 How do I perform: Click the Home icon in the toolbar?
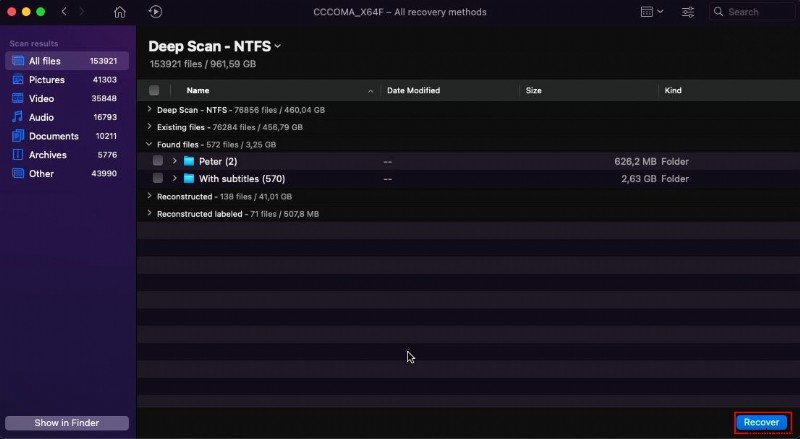click(x=120, y=12)
